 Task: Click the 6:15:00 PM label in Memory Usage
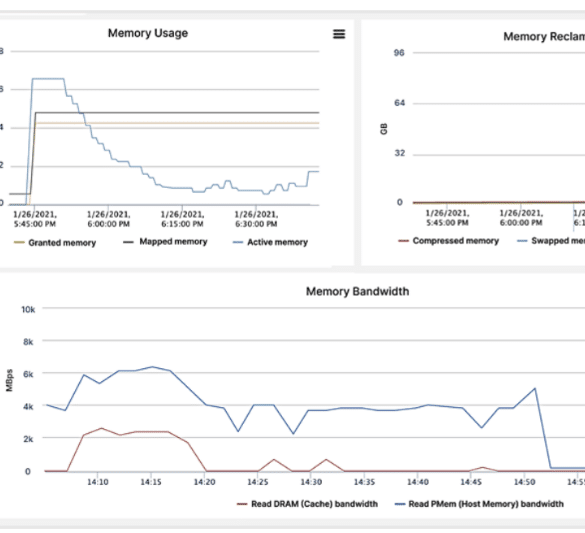182,219
